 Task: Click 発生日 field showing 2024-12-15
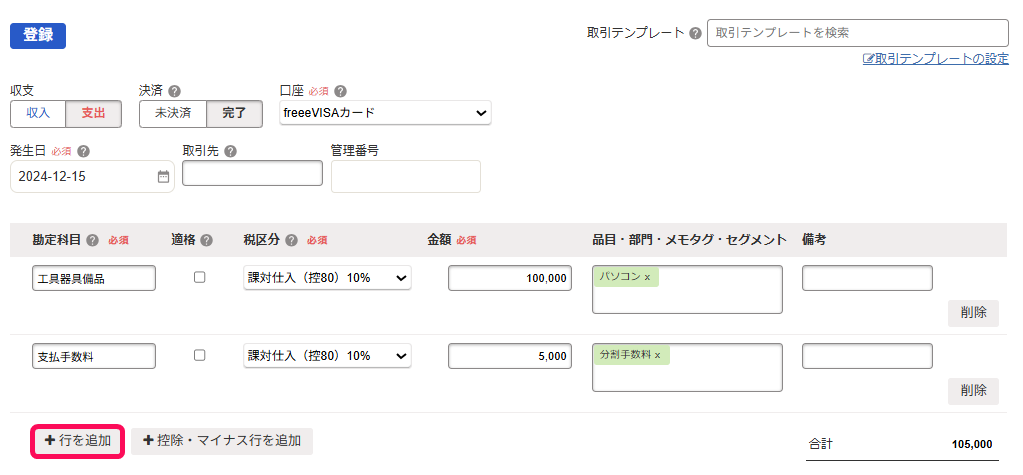[x=92, y=177]
